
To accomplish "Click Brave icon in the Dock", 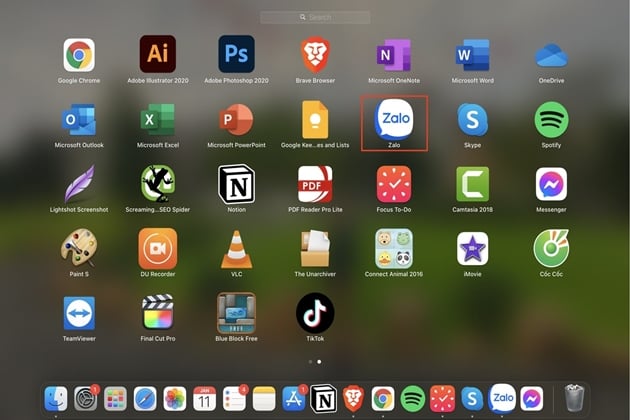I will click(x=353, y=399).
